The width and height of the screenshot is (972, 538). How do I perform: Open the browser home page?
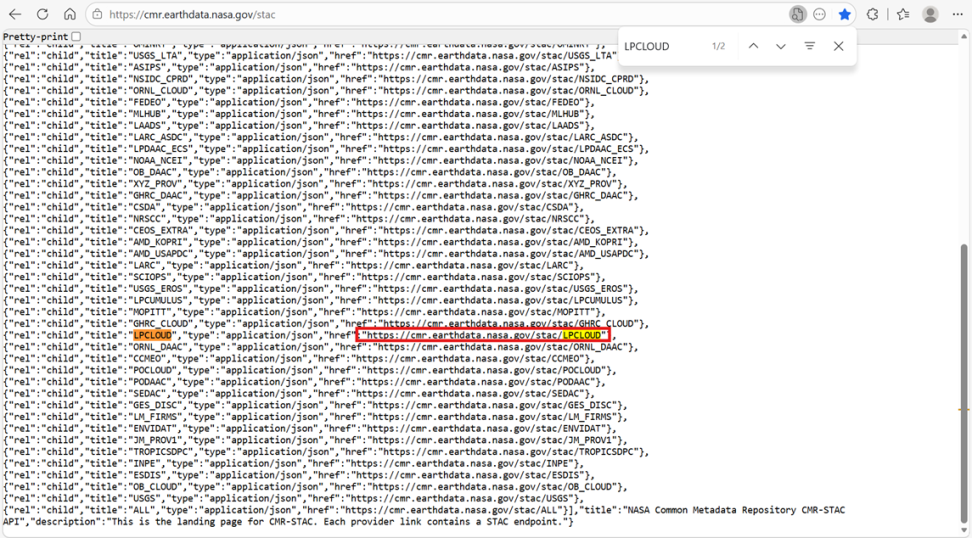(70, 14)
